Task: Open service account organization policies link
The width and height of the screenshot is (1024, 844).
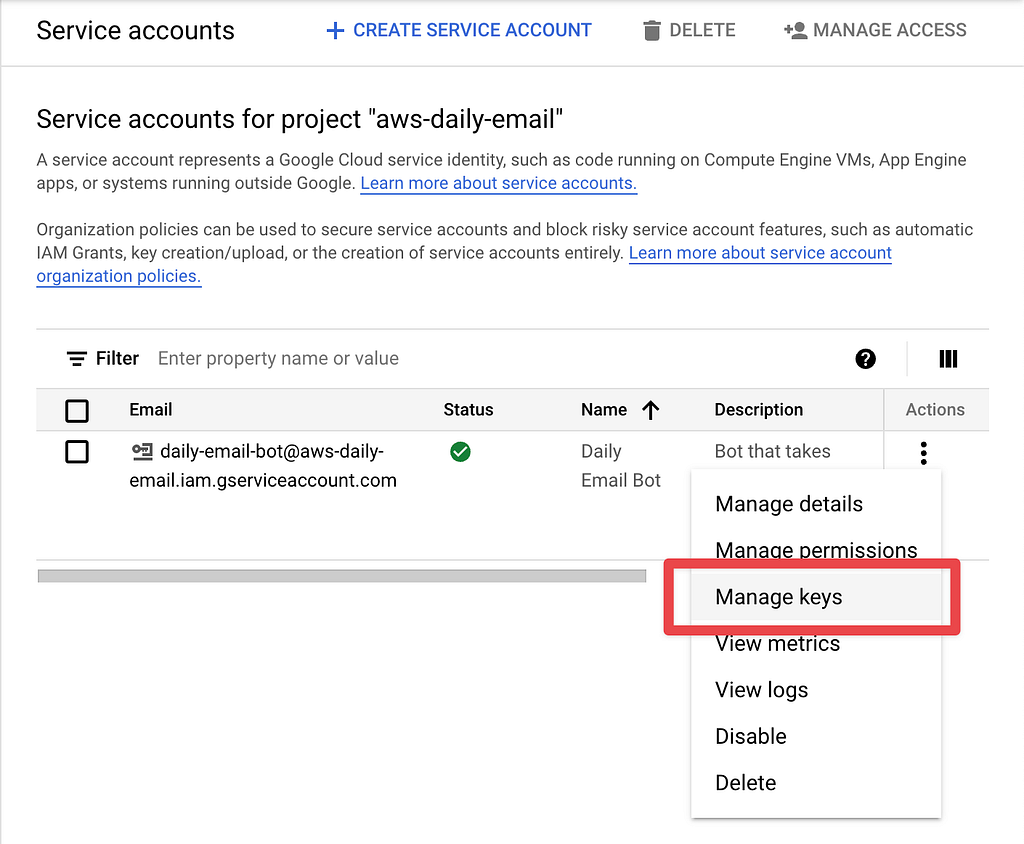Action: [464, 265]
